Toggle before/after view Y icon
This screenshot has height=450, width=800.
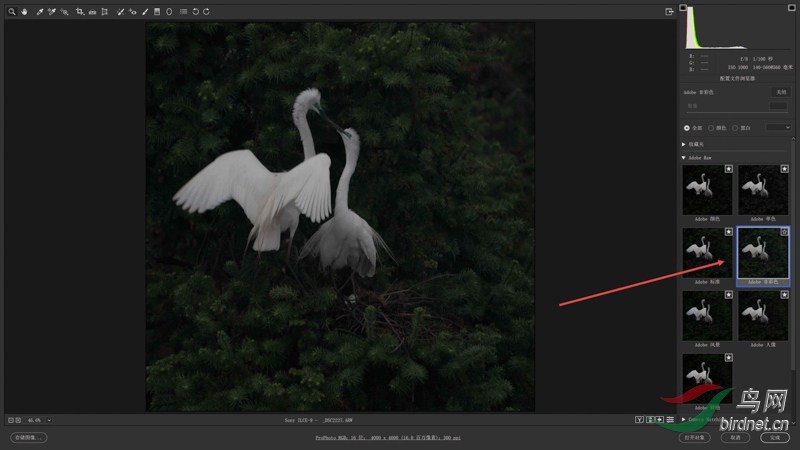tap(639, 419)
